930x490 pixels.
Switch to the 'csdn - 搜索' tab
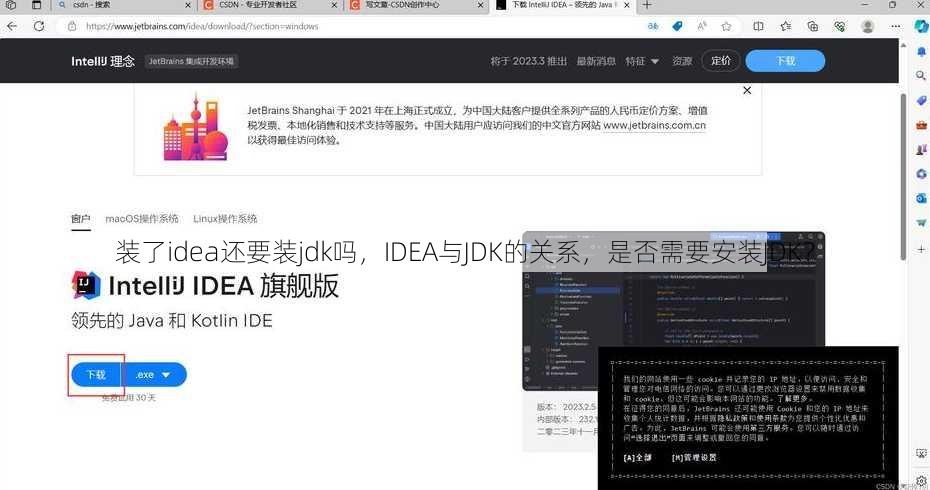pos(123,5)
